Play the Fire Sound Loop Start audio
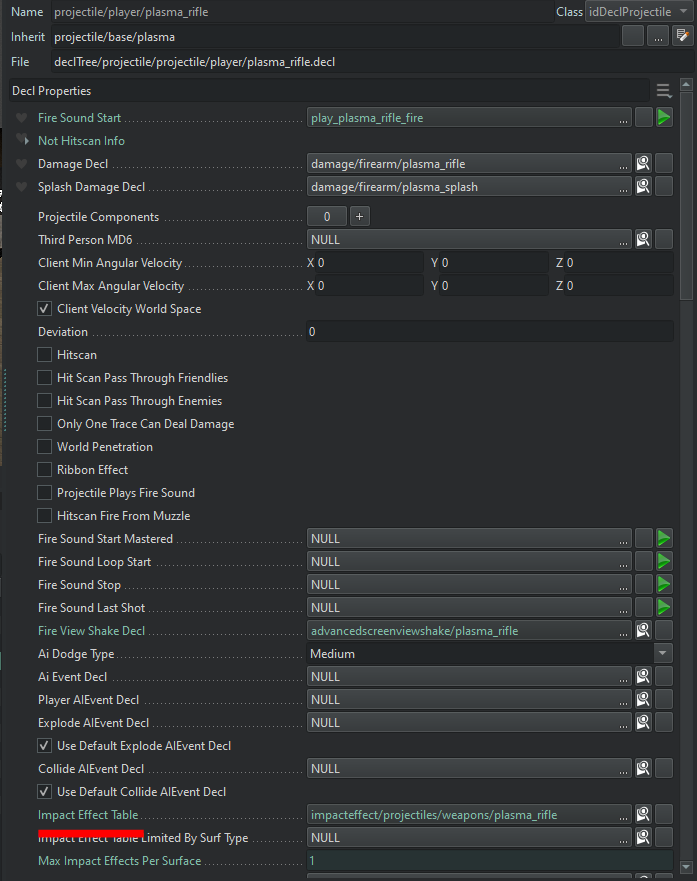 coord(664,561)
